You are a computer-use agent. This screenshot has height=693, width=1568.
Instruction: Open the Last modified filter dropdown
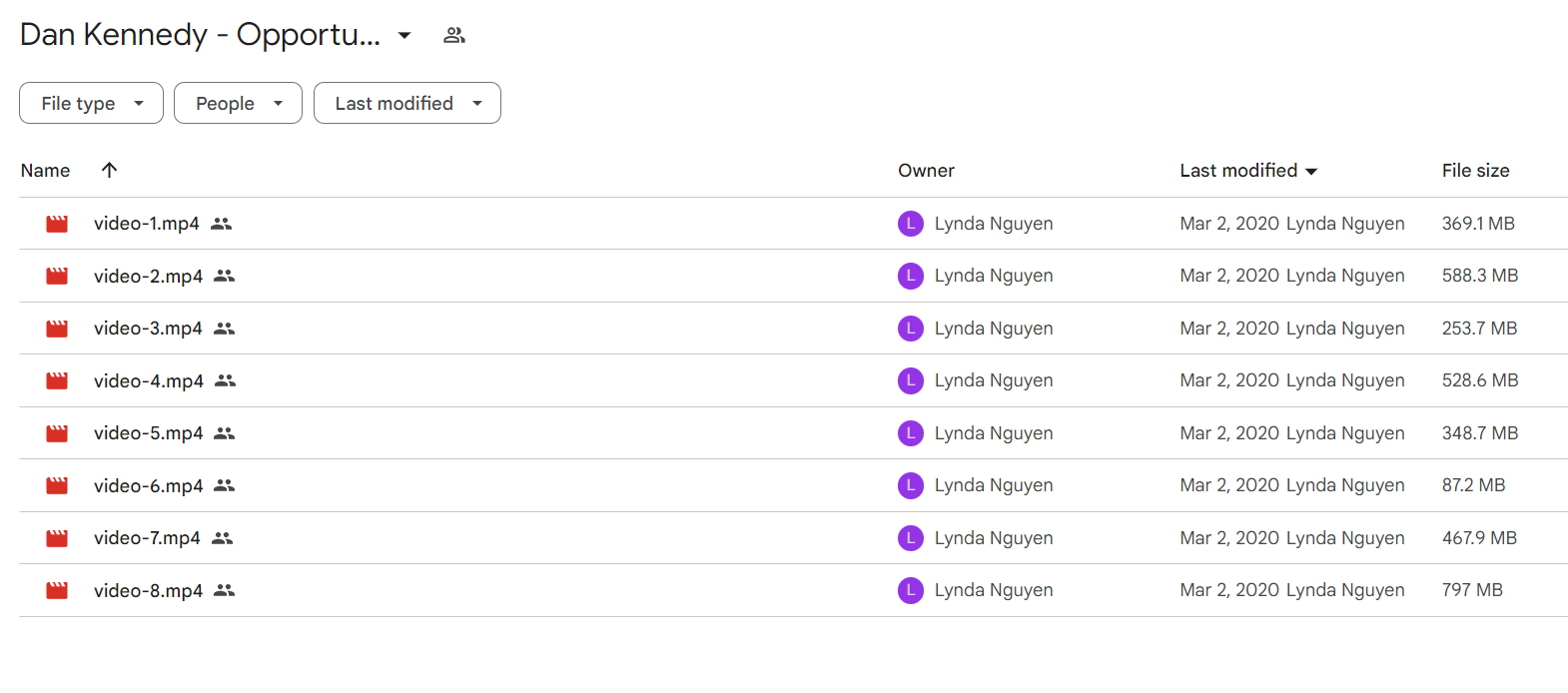pyautogui.click(x=407, y=103)
